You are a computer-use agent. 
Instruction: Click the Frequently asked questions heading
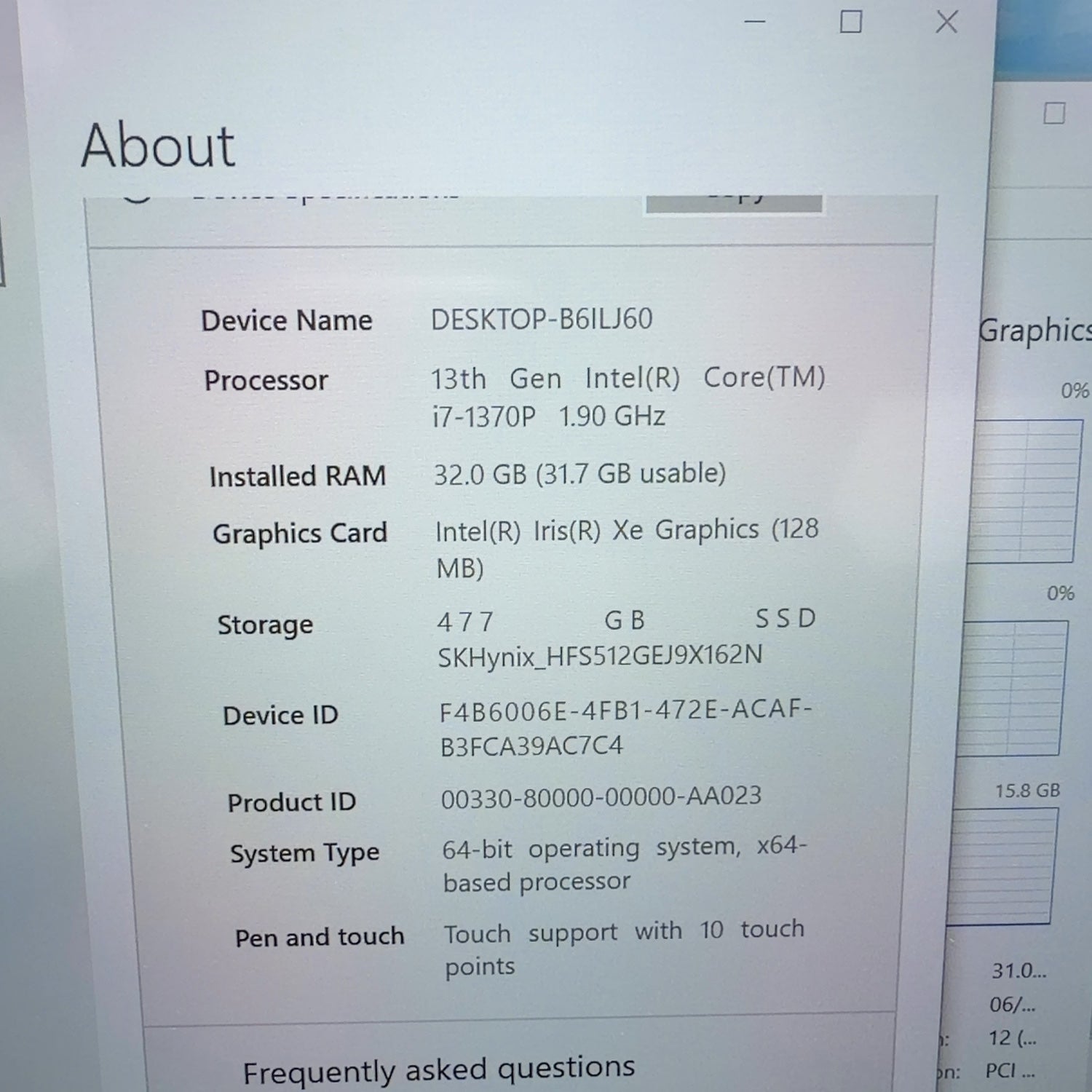[439, 1070]
